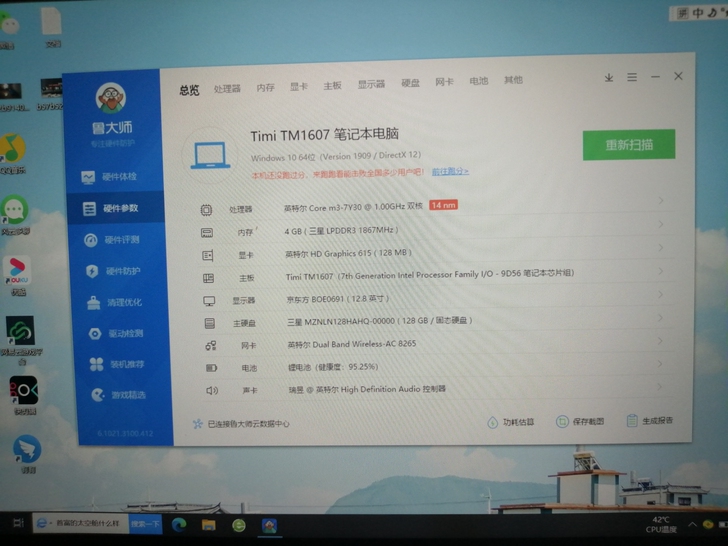Switch to the 网卡 tab

coord(444,82)
